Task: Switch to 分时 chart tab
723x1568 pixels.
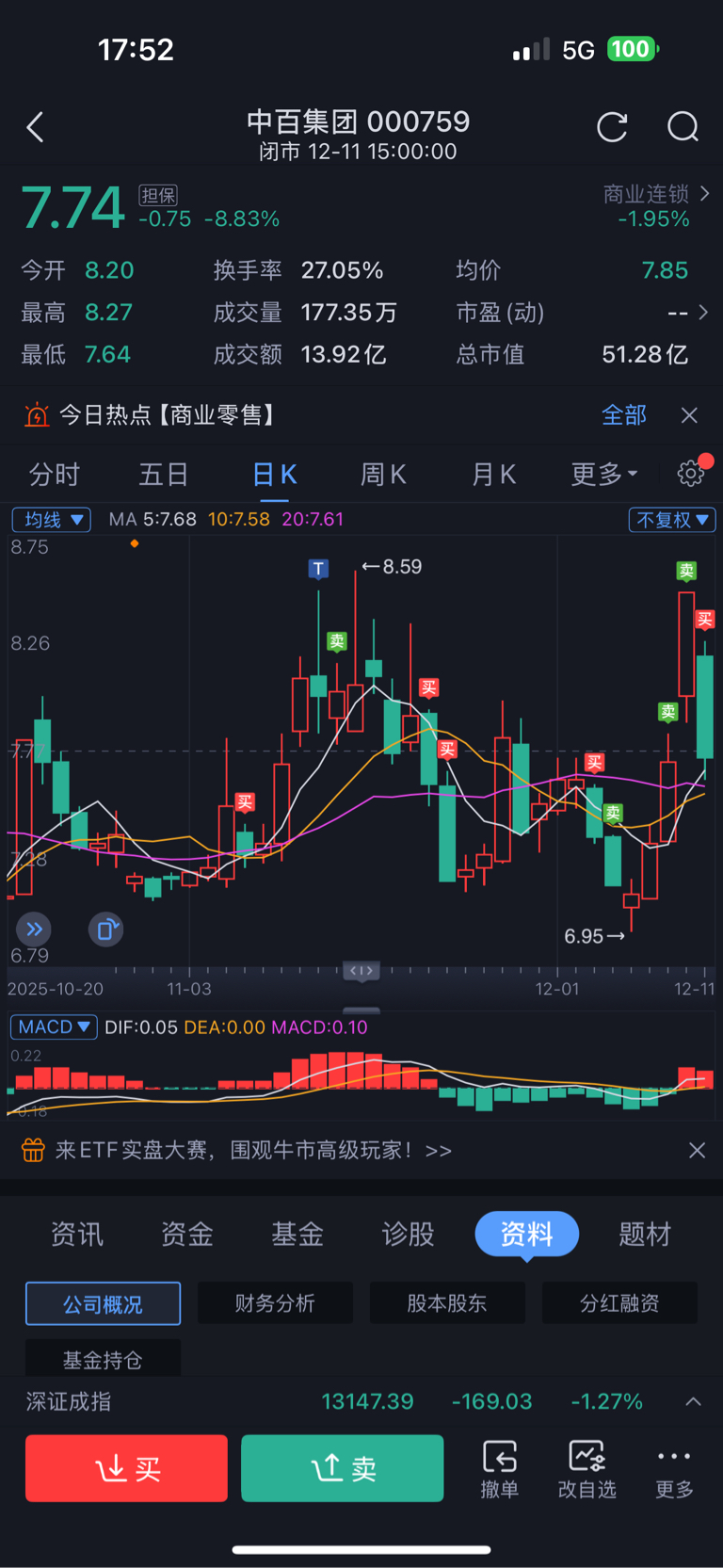Action: tap(55, 474)
